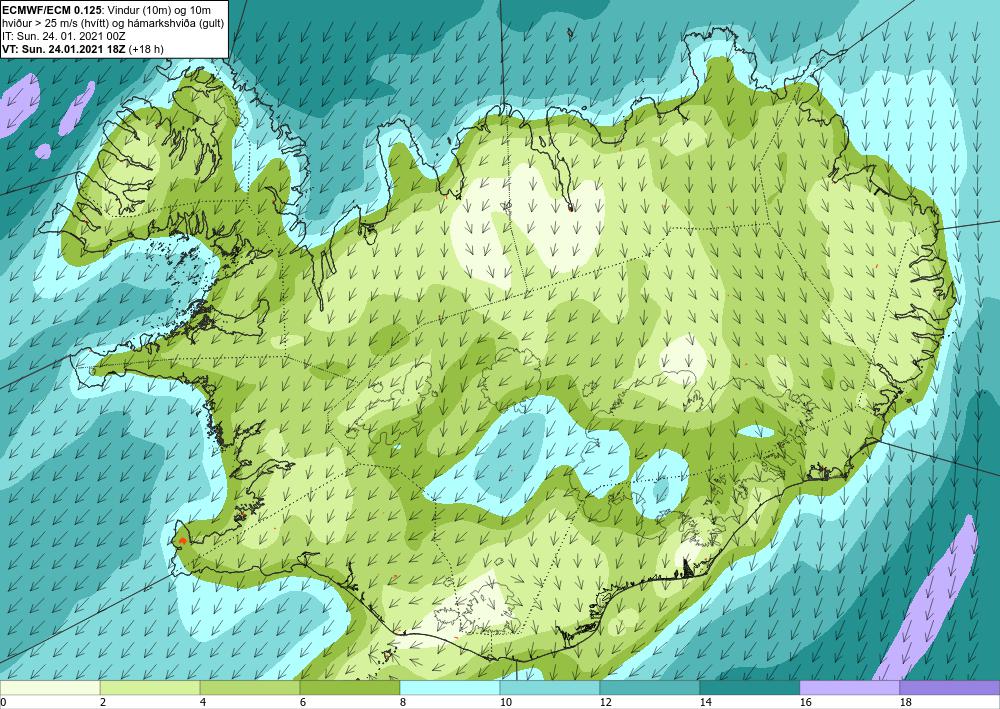Click the '10' scale label
The width and height of the screenshot is (1000, 709).
[x=505, y=702]
